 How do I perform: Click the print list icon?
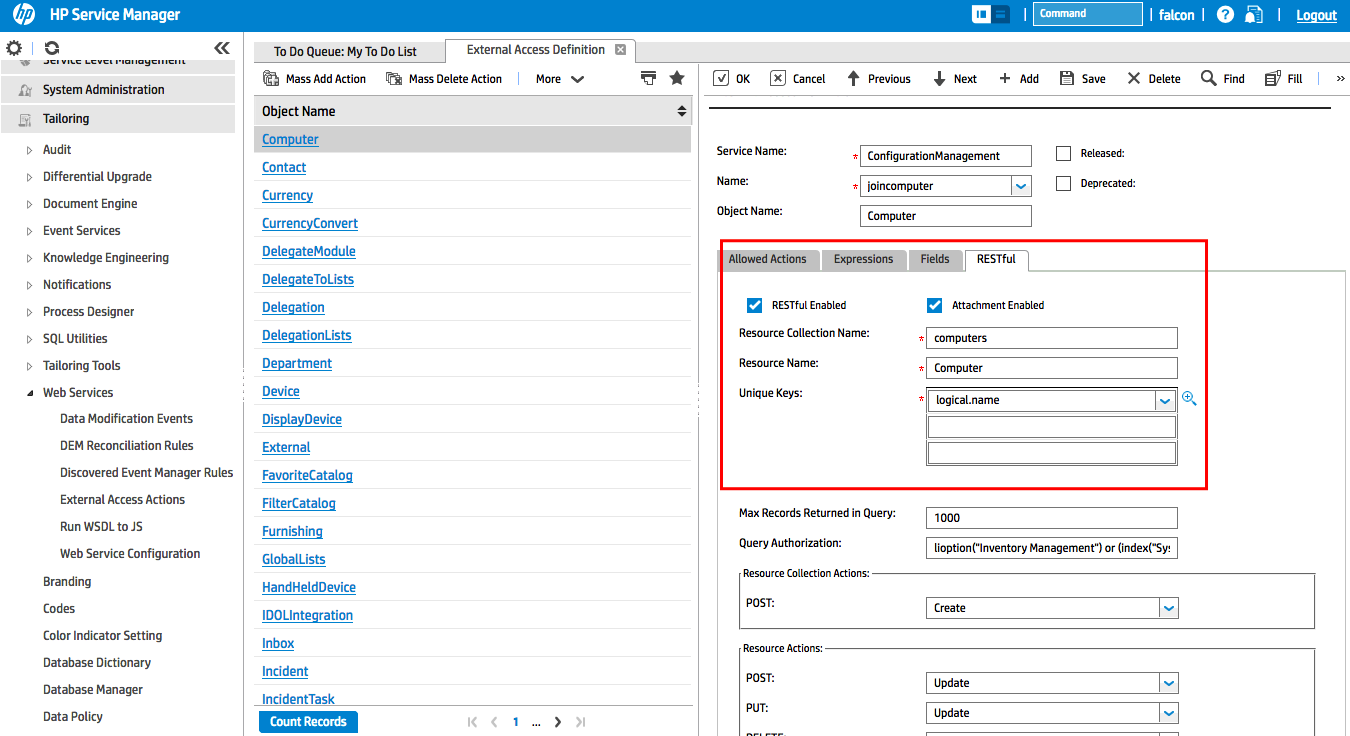pyautogui.click(x=649, y=79)
